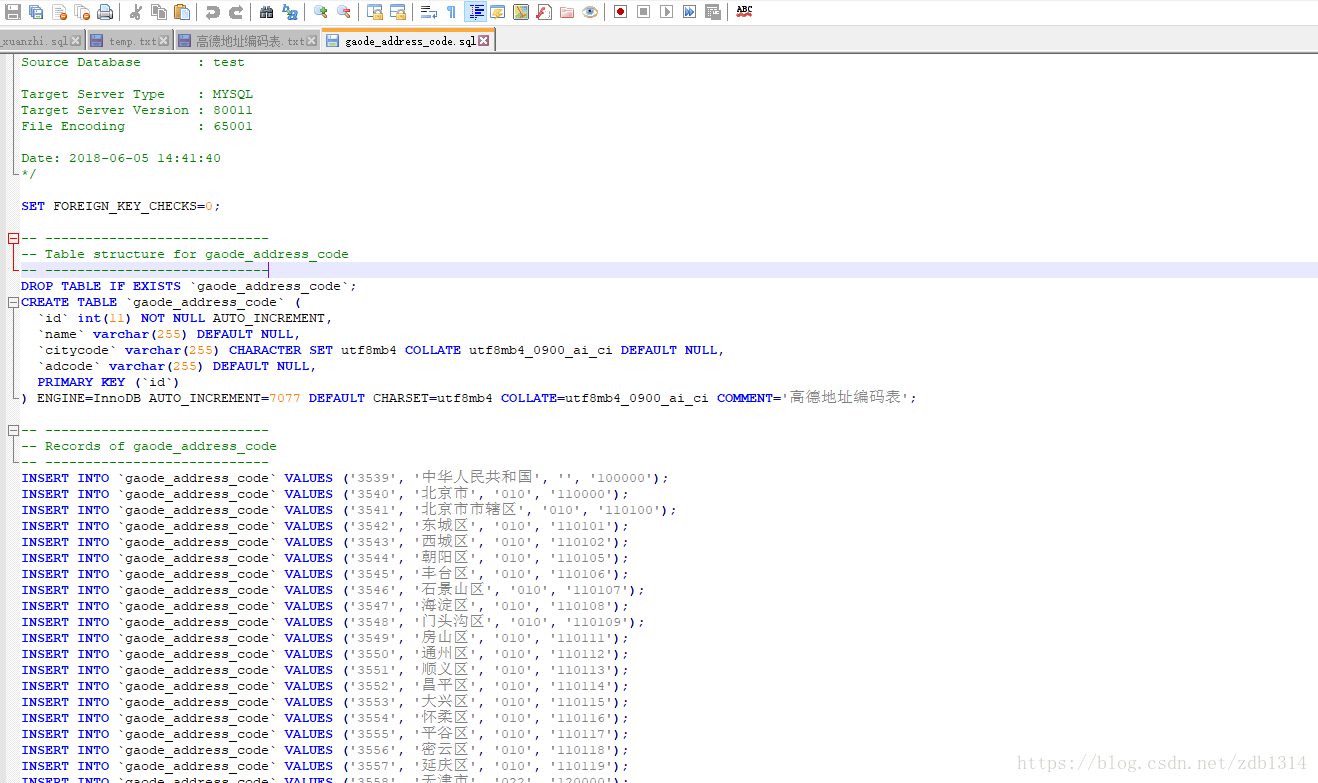Click the File Encoding 65001 line
1318x783 pixels.
tap(137, 126)
